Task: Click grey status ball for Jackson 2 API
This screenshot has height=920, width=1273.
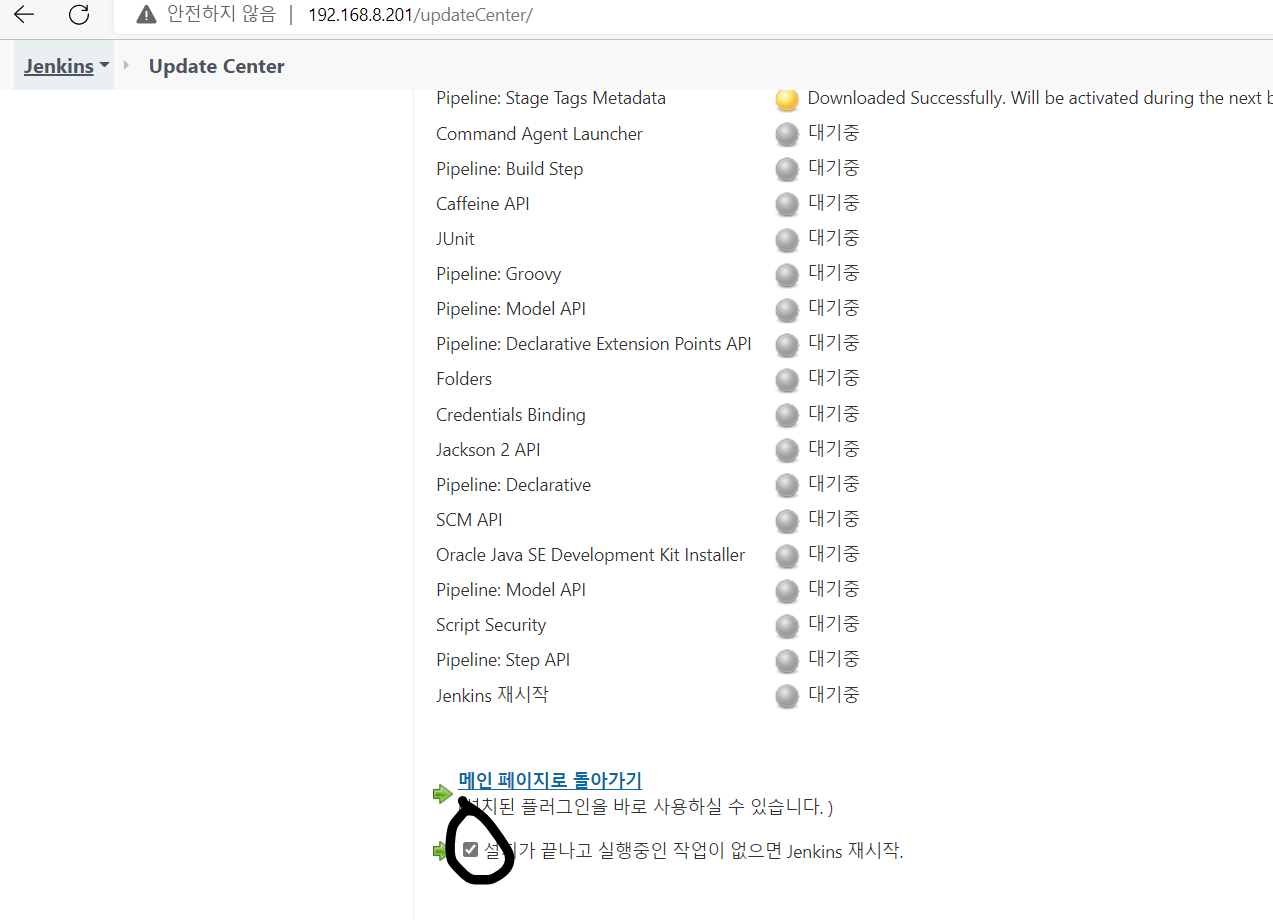Action: 787,450
